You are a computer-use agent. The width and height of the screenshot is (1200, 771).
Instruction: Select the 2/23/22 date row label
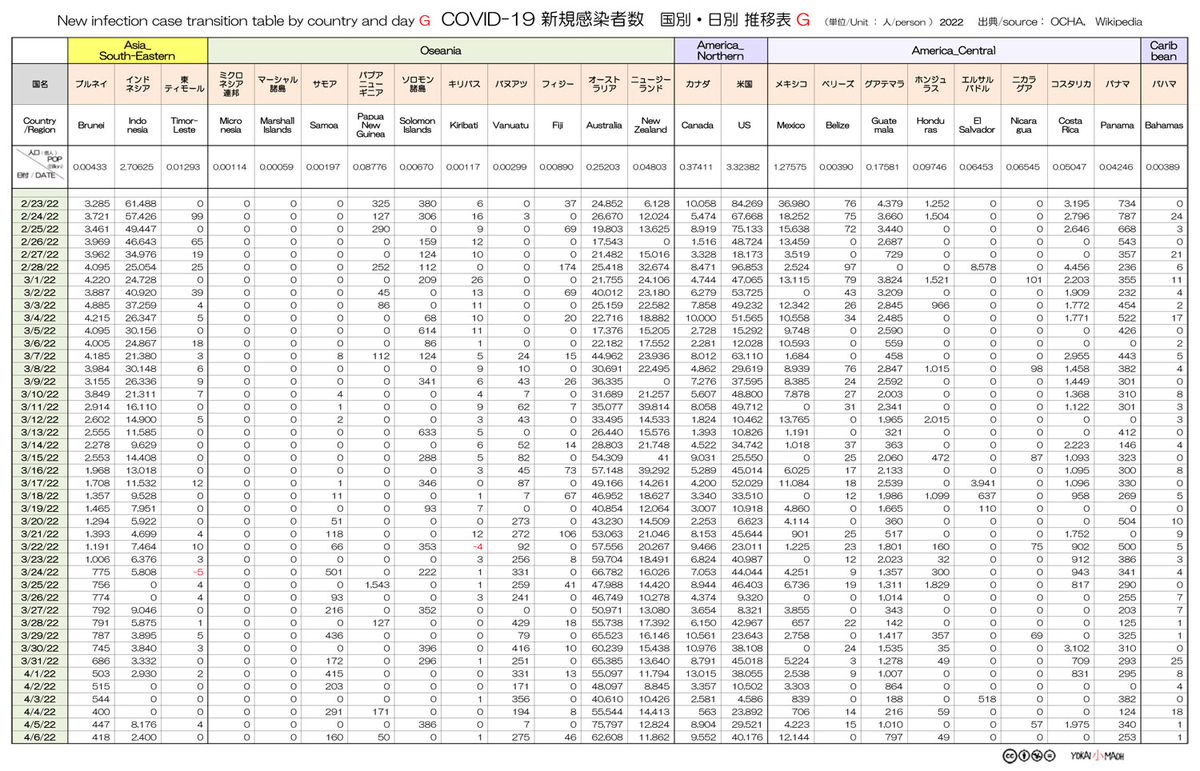[38, 203]
